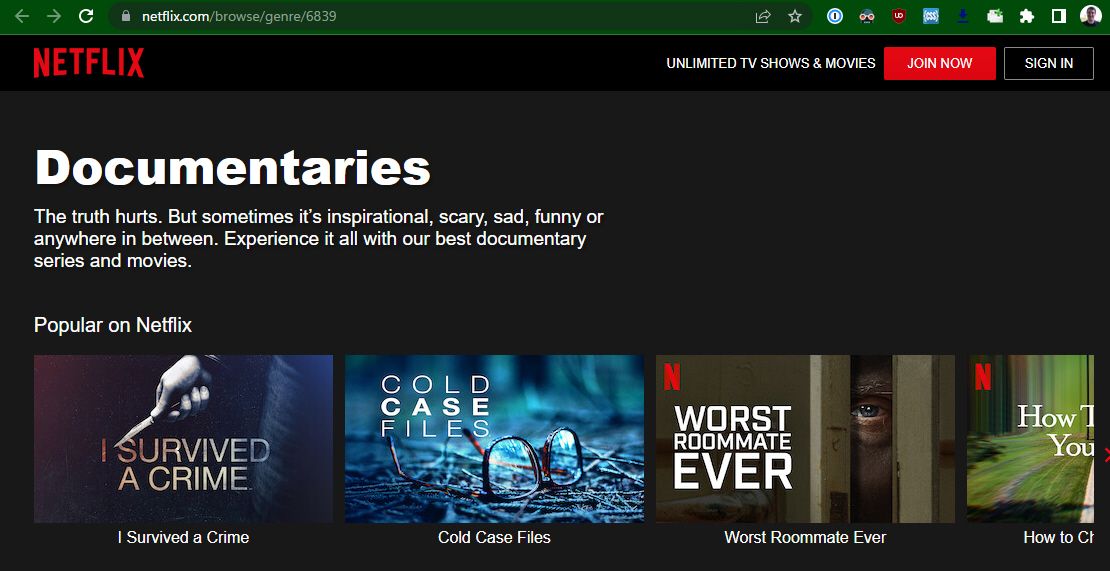The height and width of the screenshot is (571, 1110).
Task: Open the blue CSS extension icon
Action: [x=931, y=16]
